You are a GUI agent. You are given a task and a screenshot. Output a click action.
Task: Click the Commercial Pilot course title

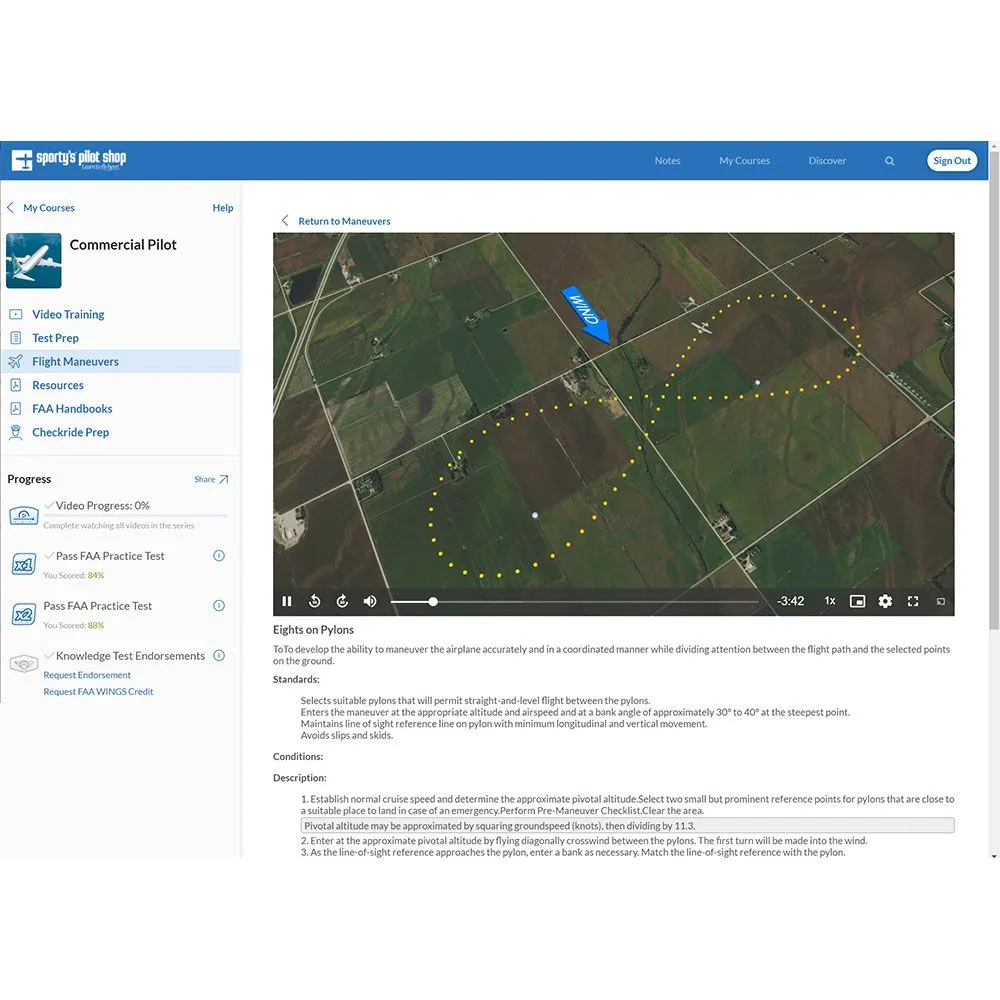coord(122,245)
